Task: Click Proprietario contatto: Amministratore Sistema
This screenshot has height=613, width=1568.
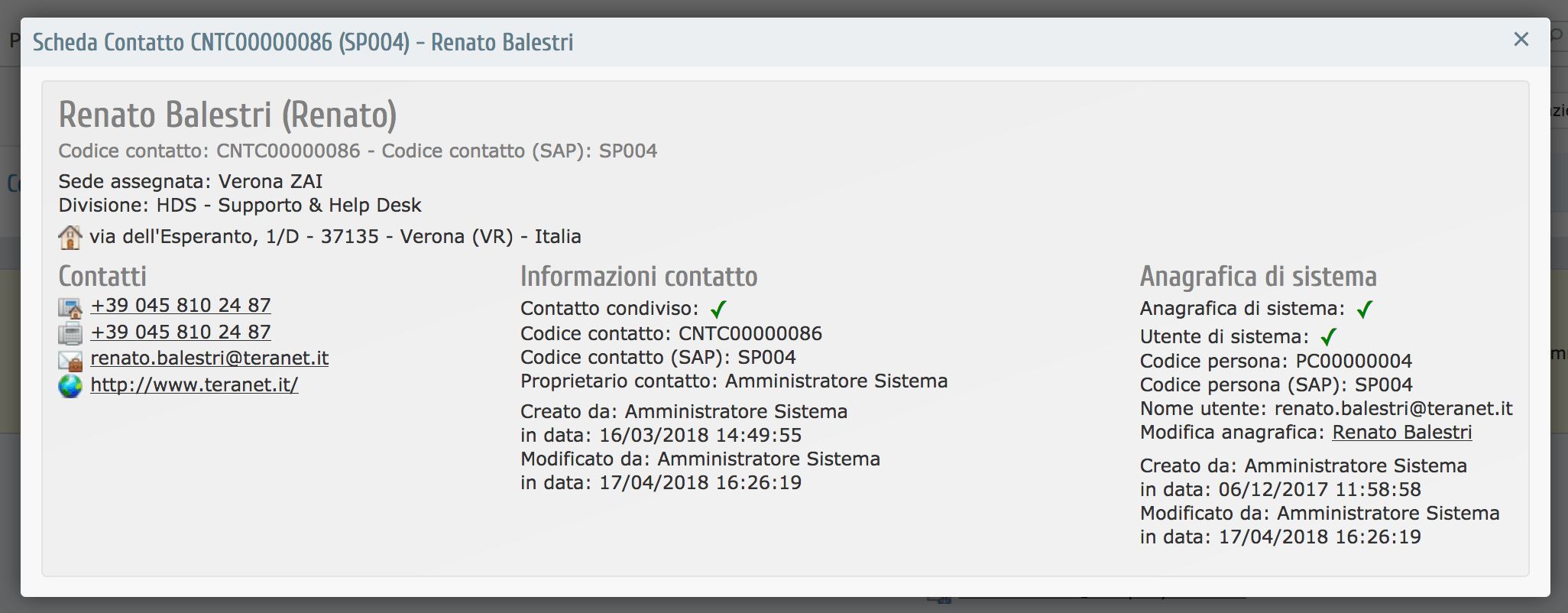Action: pyautogui.click(x=734, y=381)
